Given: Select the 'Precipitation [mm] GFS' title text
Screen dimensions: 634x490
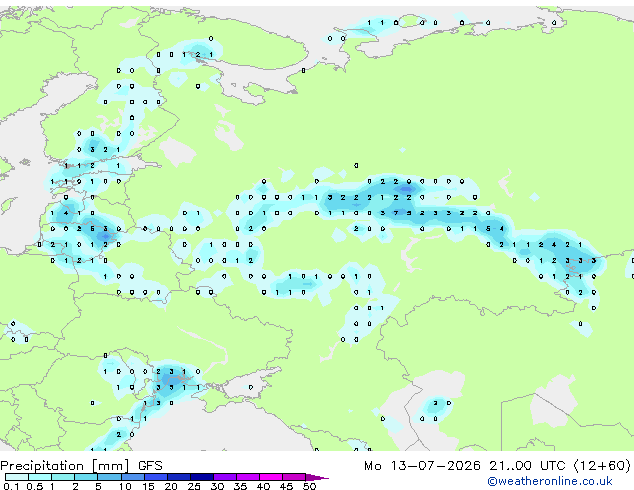Looking at the screenshot, I should click(x=81, y=465).
